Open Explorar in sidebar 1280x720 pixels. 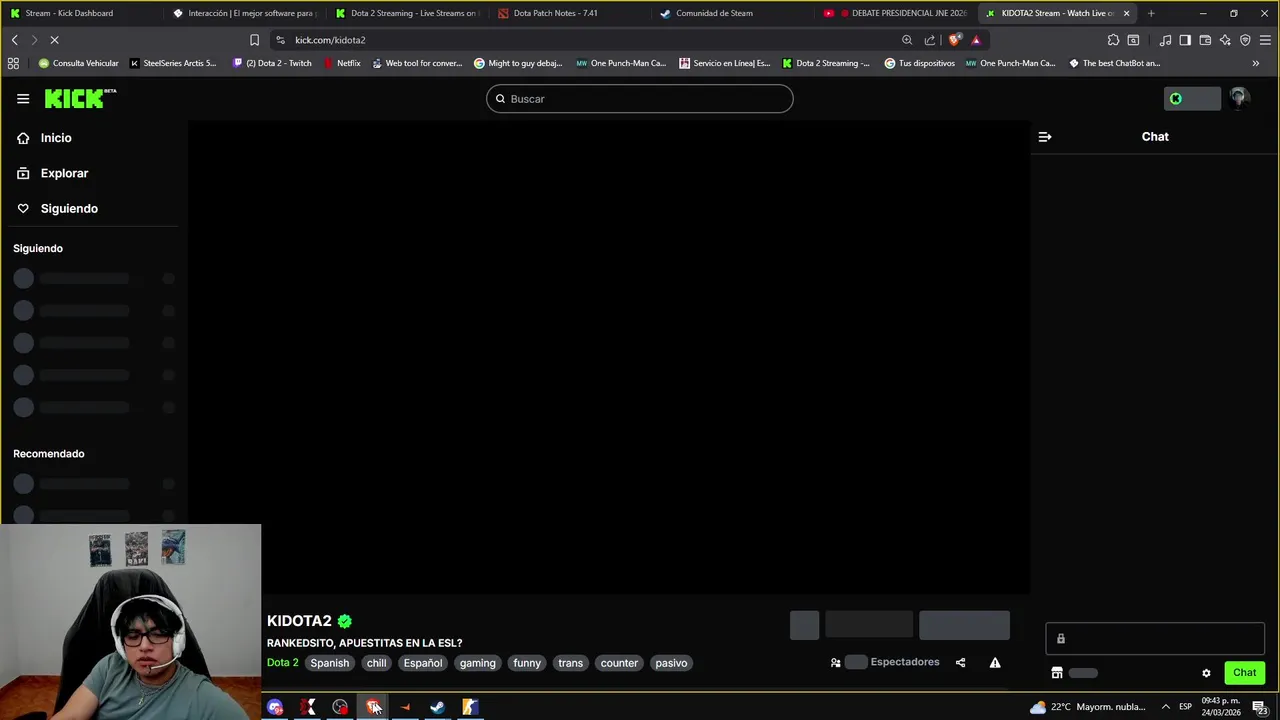coord(64,173)
